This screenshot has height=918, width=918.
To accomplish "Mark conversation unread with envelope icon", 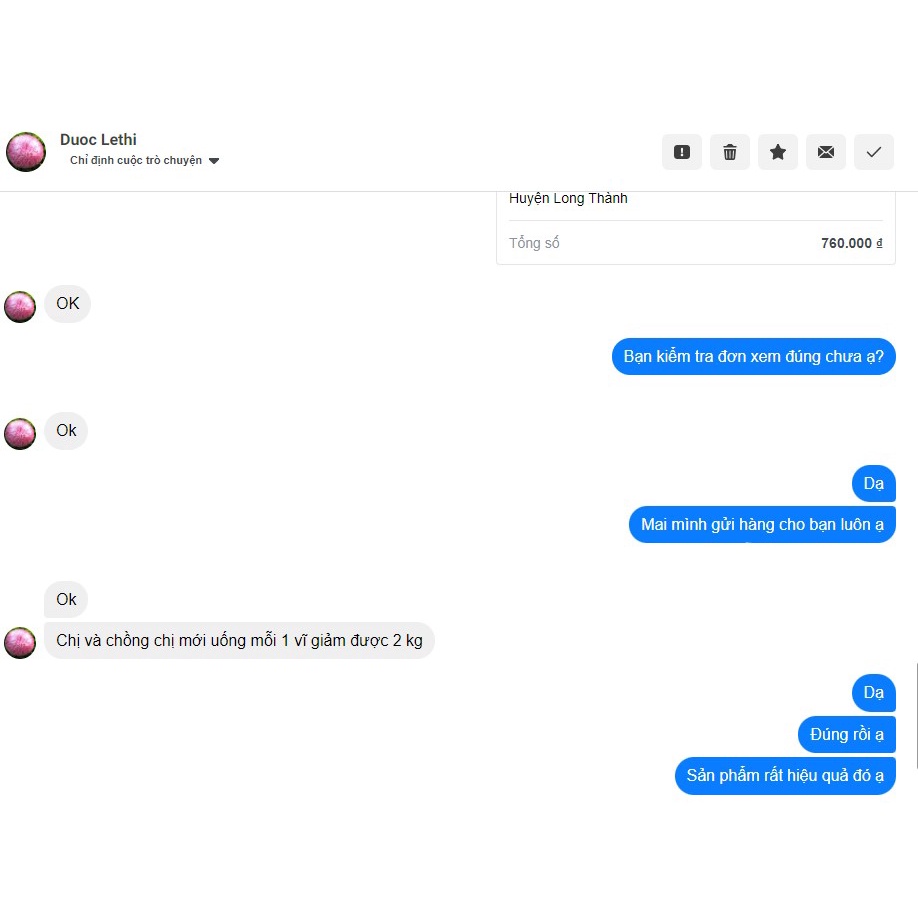I will (825, 152).
